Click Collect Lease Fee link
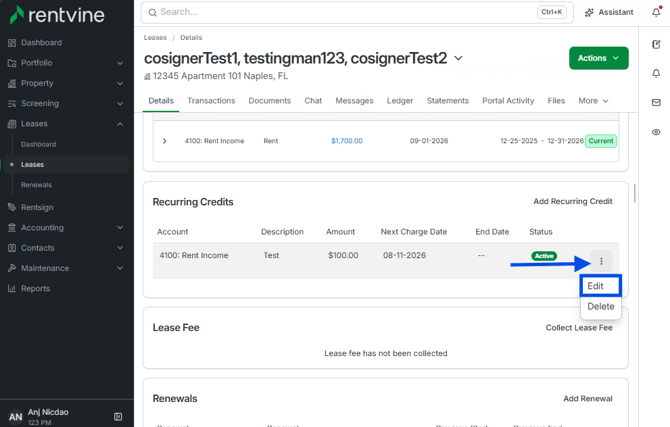 point(579,328)
